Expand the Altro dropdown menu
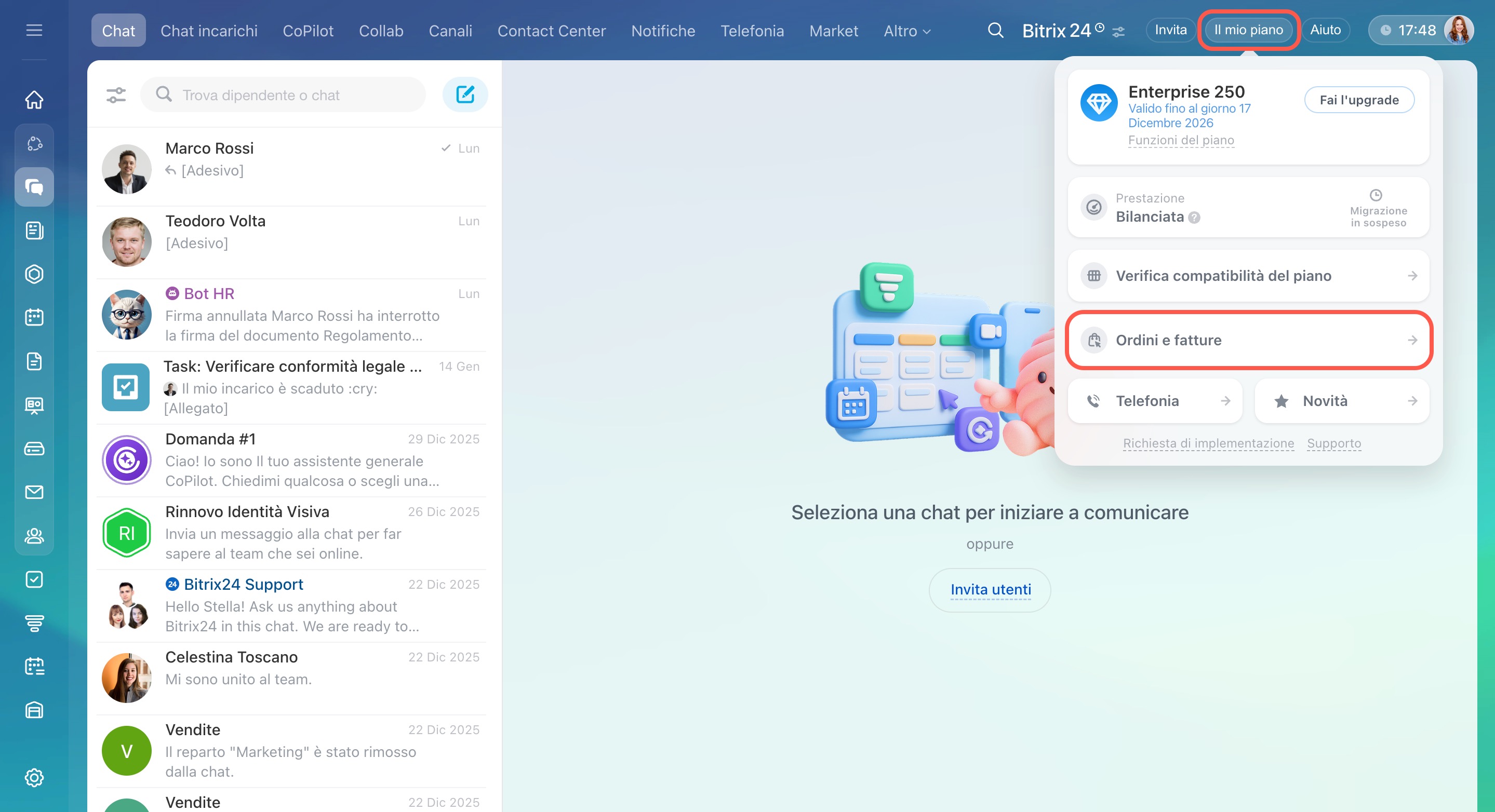 (x=906, y=31)
